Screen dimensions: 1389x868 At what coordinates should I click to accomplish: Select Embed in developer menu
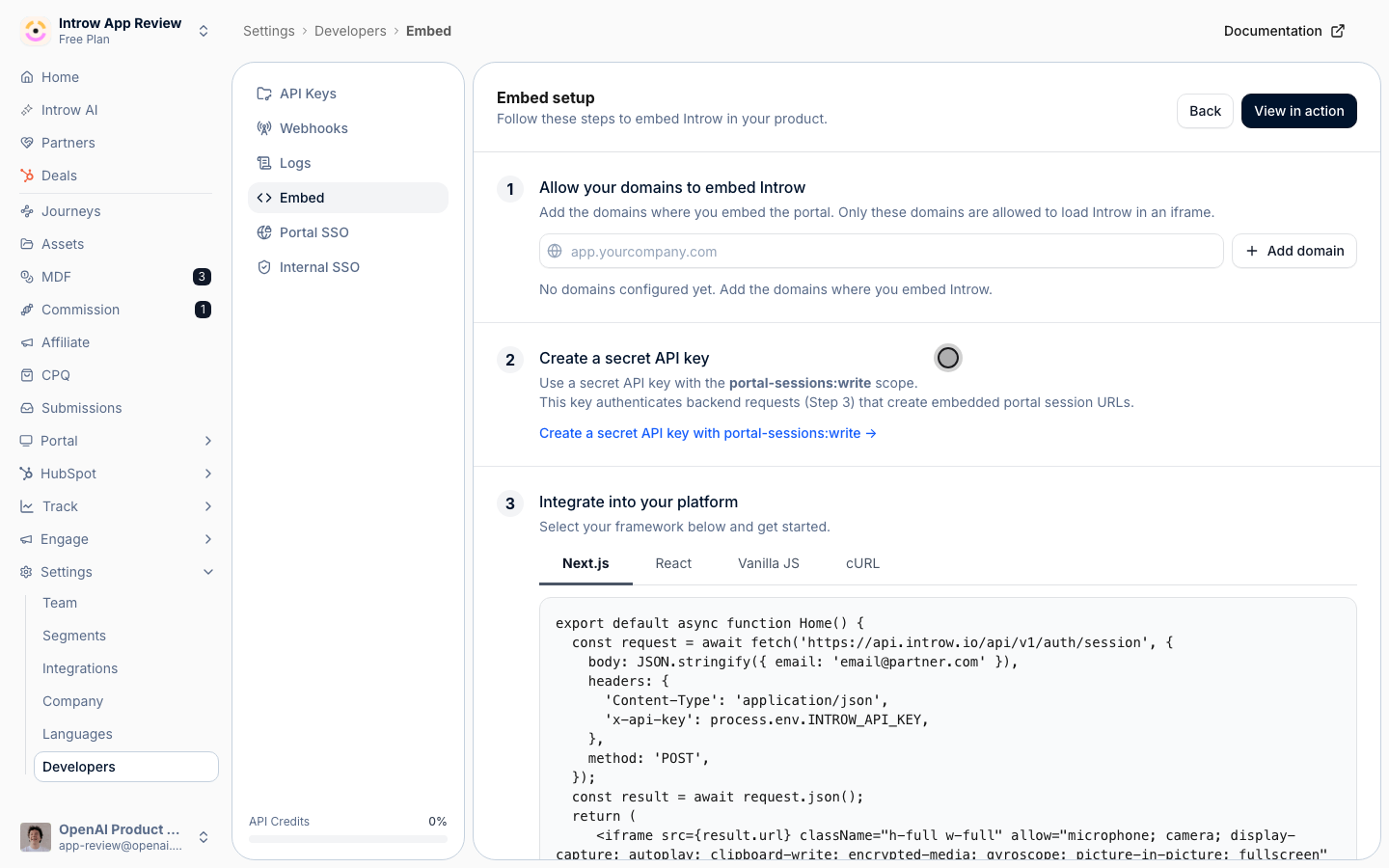point(348,198)
